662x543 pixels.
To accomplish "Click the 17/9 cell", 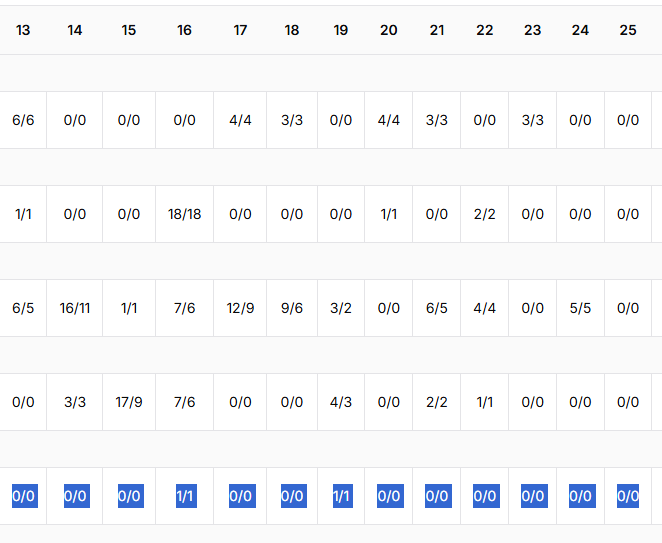I will pyautogui.click(x=129, y=402).
